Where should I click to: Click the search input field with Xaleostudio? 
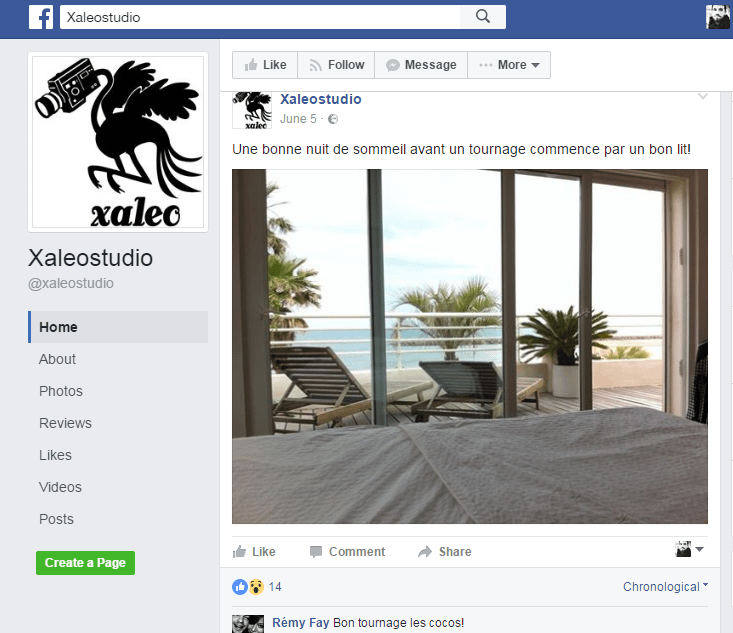(x=260, y=17)
